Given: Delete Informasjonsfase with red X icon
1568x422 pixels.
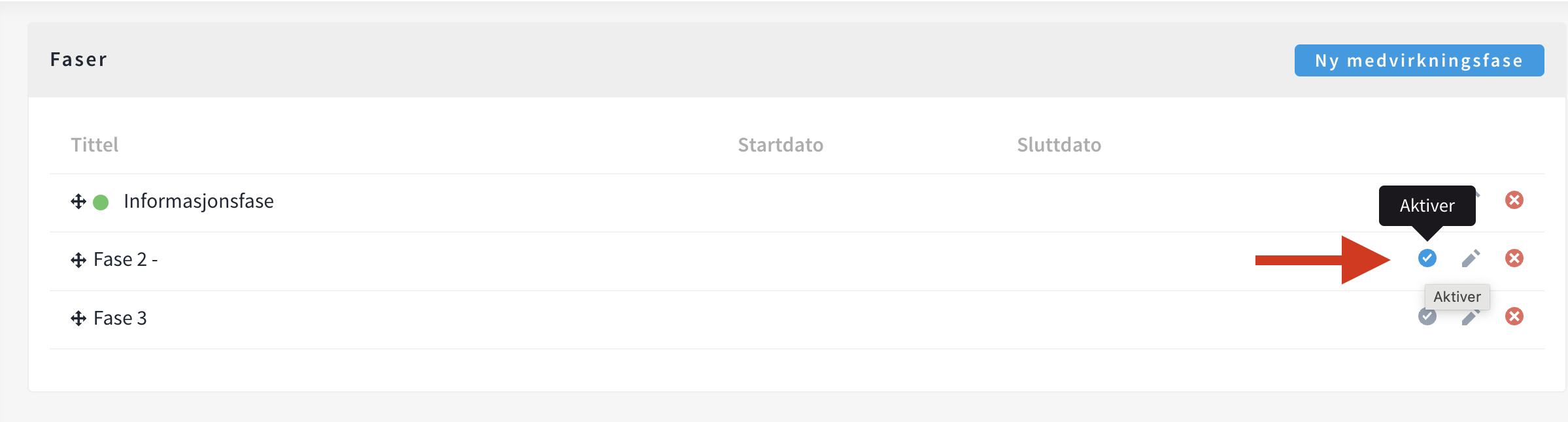Looking at the screenshot, I should click(1514, 200).
